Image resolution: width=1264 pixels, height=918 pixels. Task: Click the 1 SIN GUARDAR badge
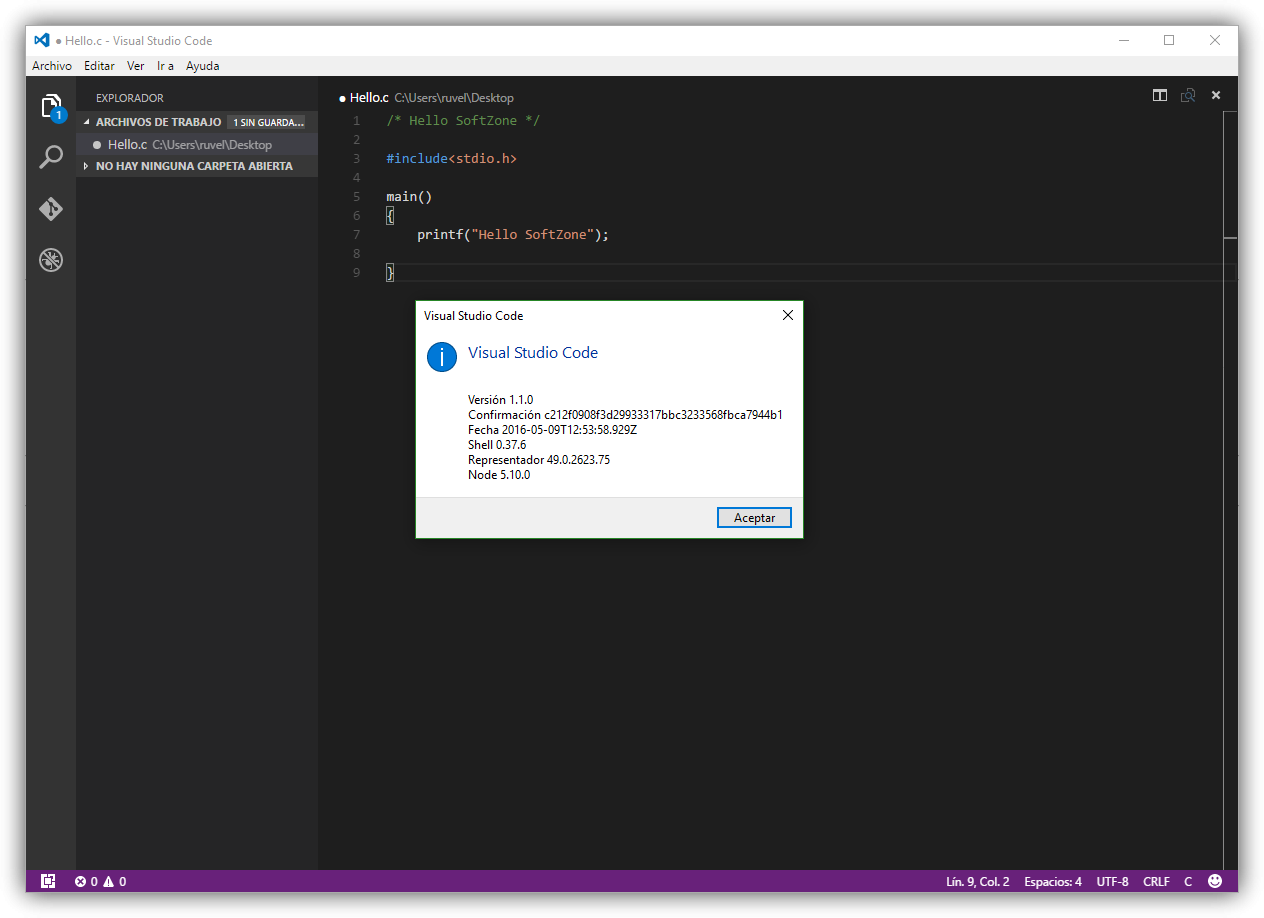pyautogui.click(x=267, y=122)
